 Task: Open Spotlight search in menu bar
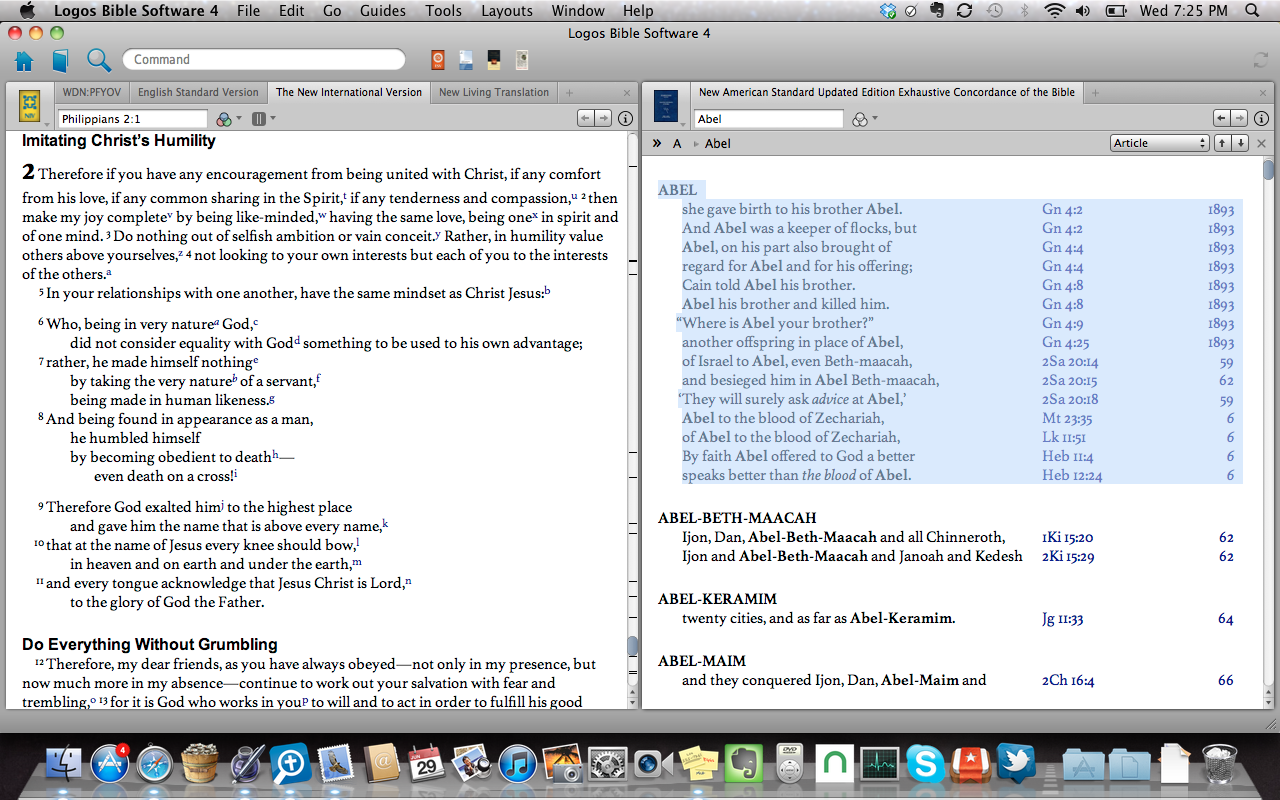(1253, 11)
